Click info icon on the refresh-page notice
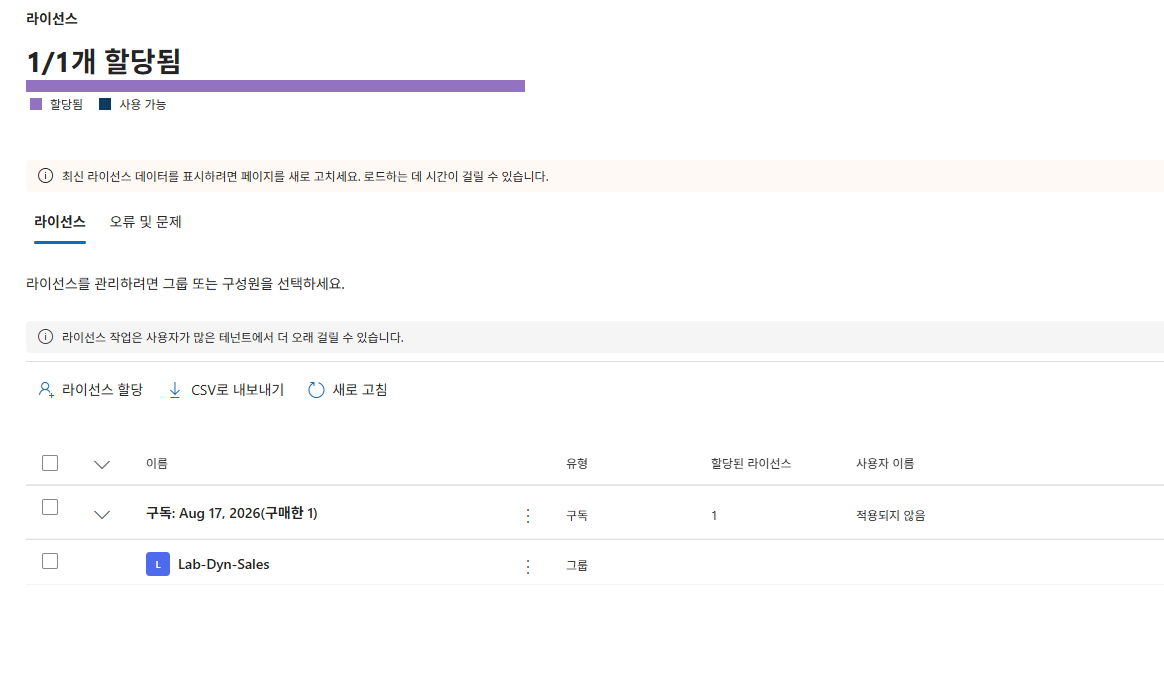This screenshot has width=1164, height=685. click(x=45, y=176)
